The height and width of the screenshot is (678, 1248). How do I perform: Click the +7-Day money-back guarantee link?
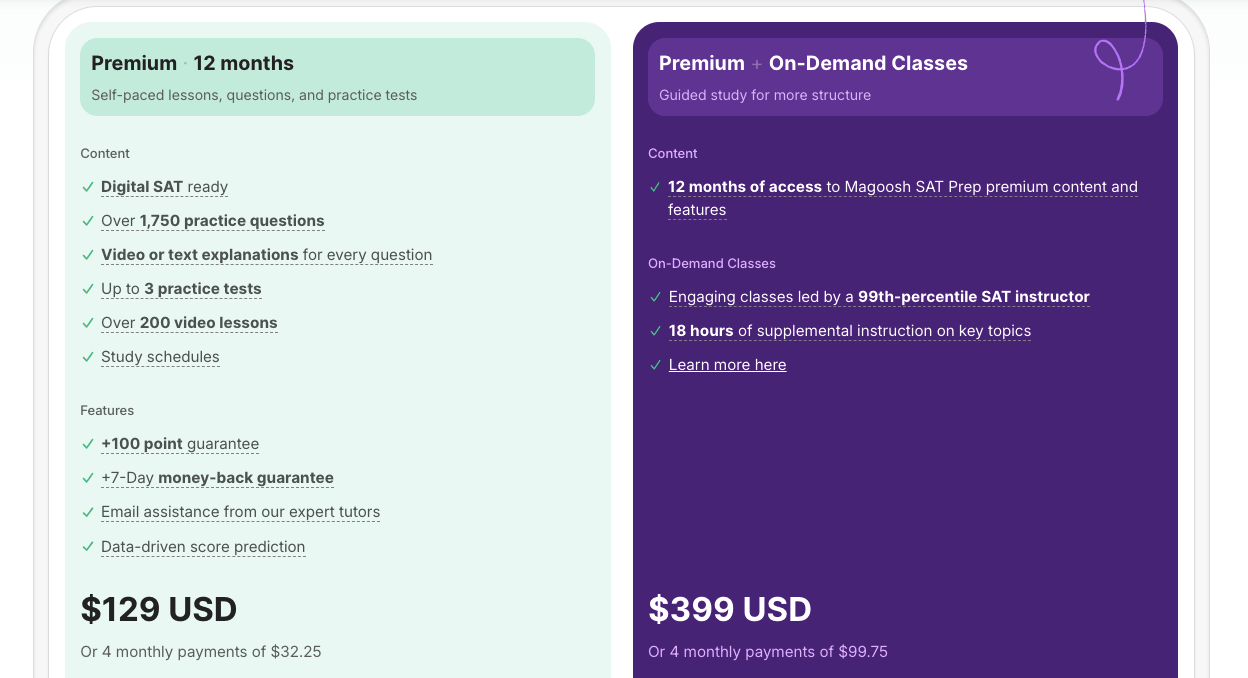tap(217, 478)
